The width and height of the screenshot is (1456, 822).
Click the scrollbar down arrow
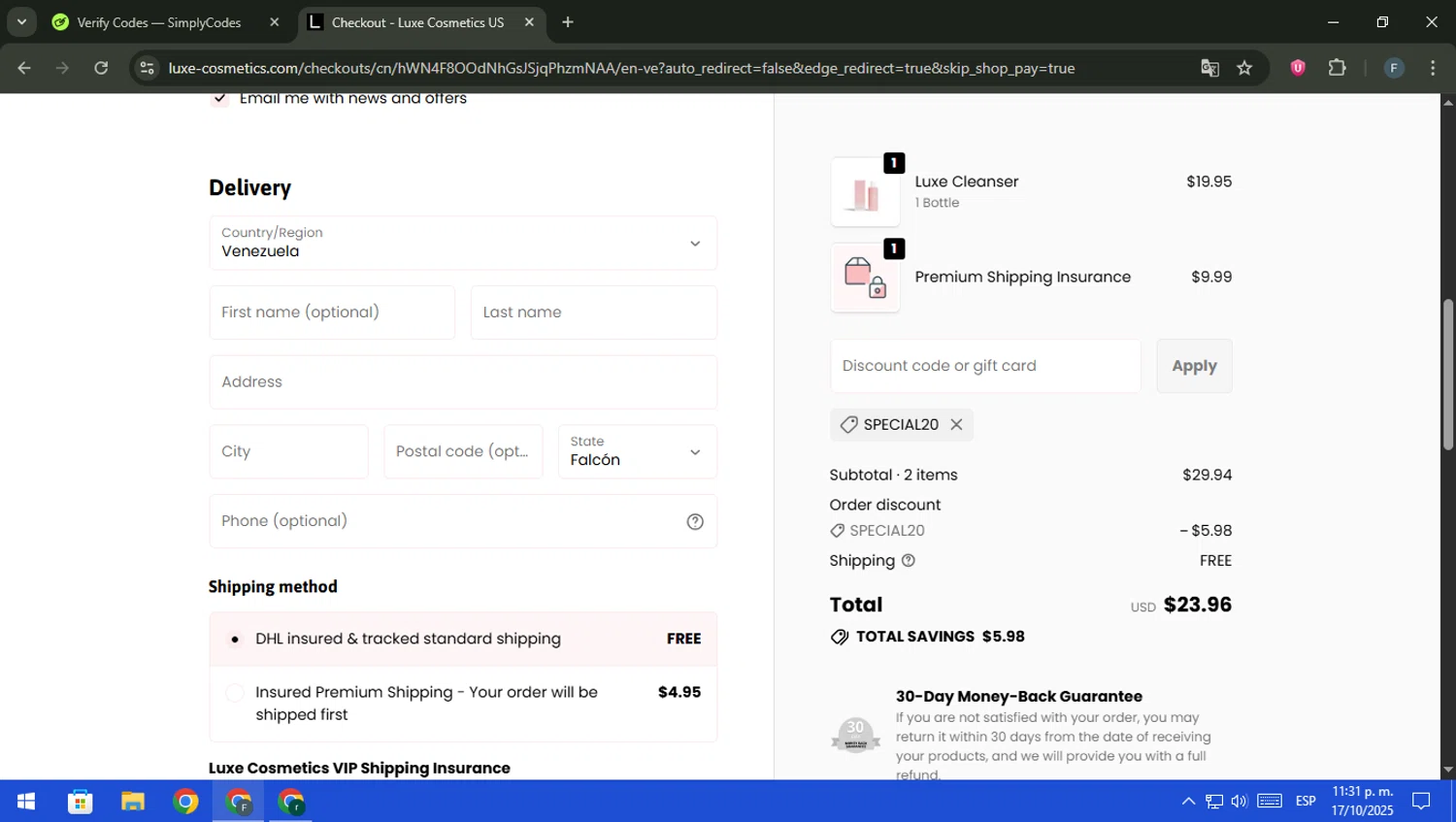pos(1448,770)
